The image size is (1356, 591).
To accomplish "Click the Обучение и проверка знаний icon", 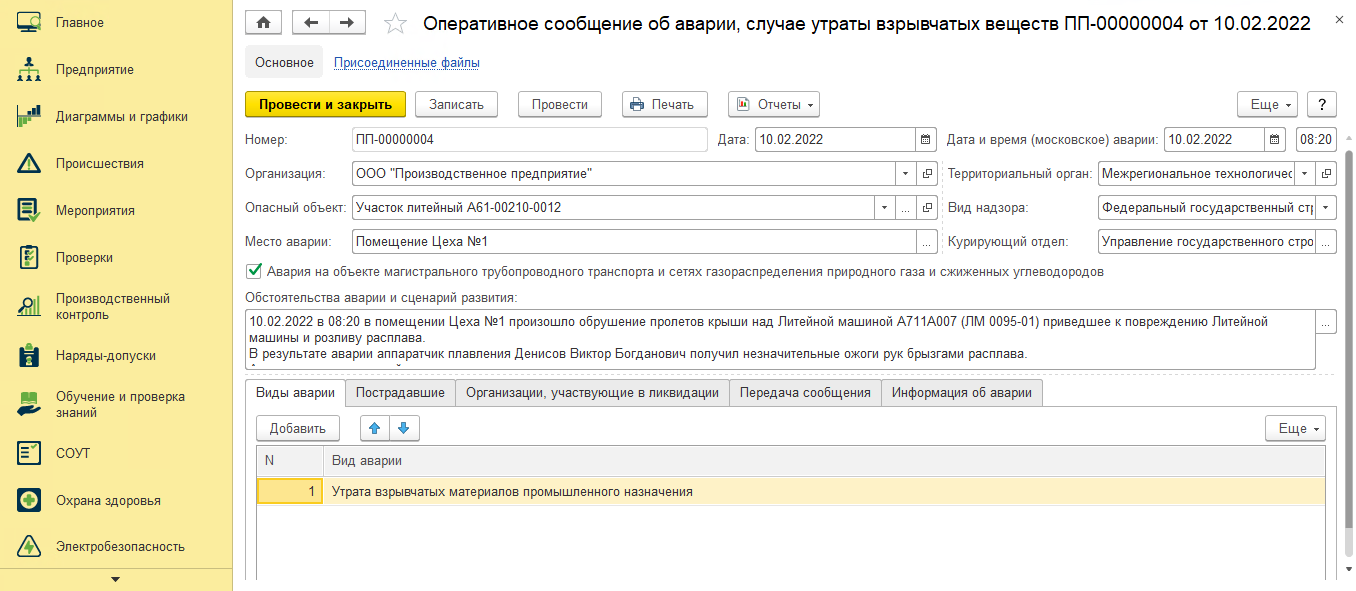I will tap(28, 404).
